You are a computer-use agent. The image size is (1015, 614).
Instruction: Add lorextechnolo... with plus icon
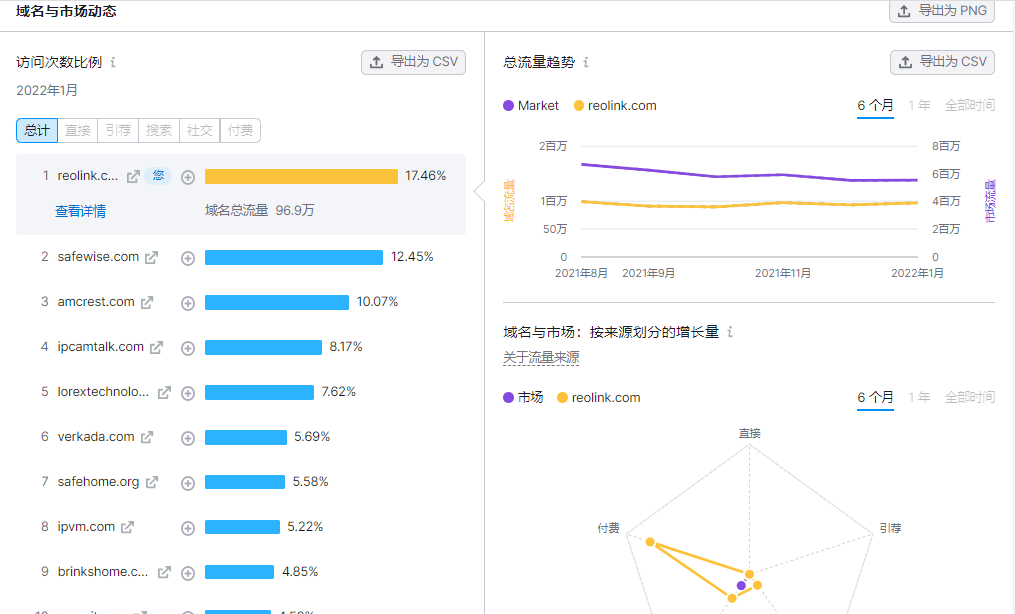coord(188,393)
